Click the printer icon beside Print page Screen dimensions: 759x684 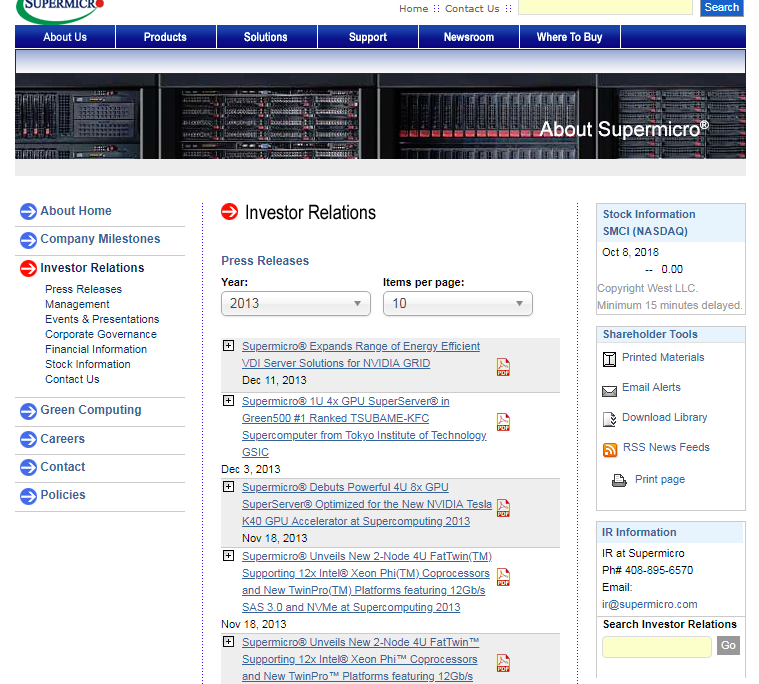pos(619,480)
